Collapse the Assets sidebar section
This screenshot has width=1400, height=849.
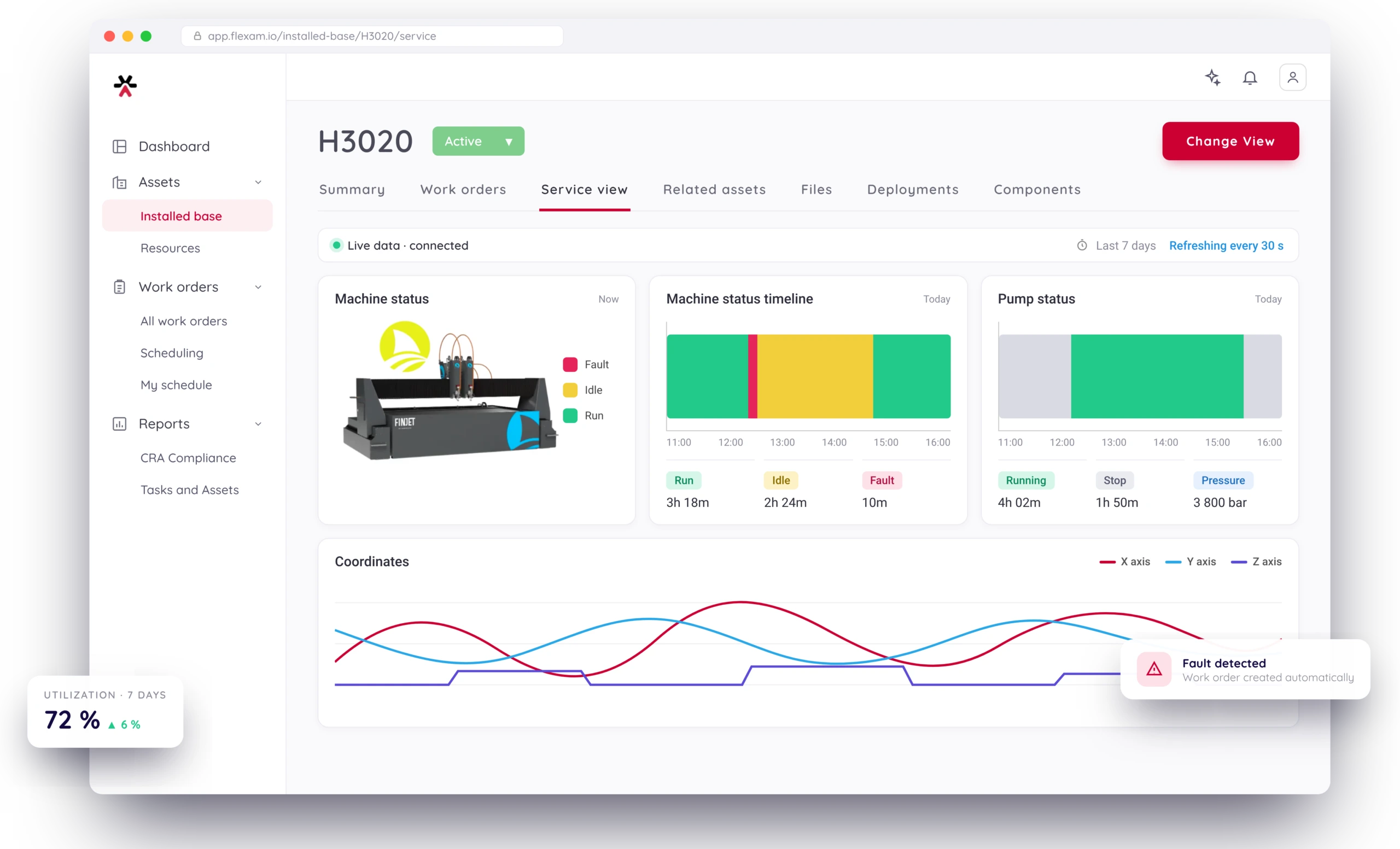click(258, 182)
